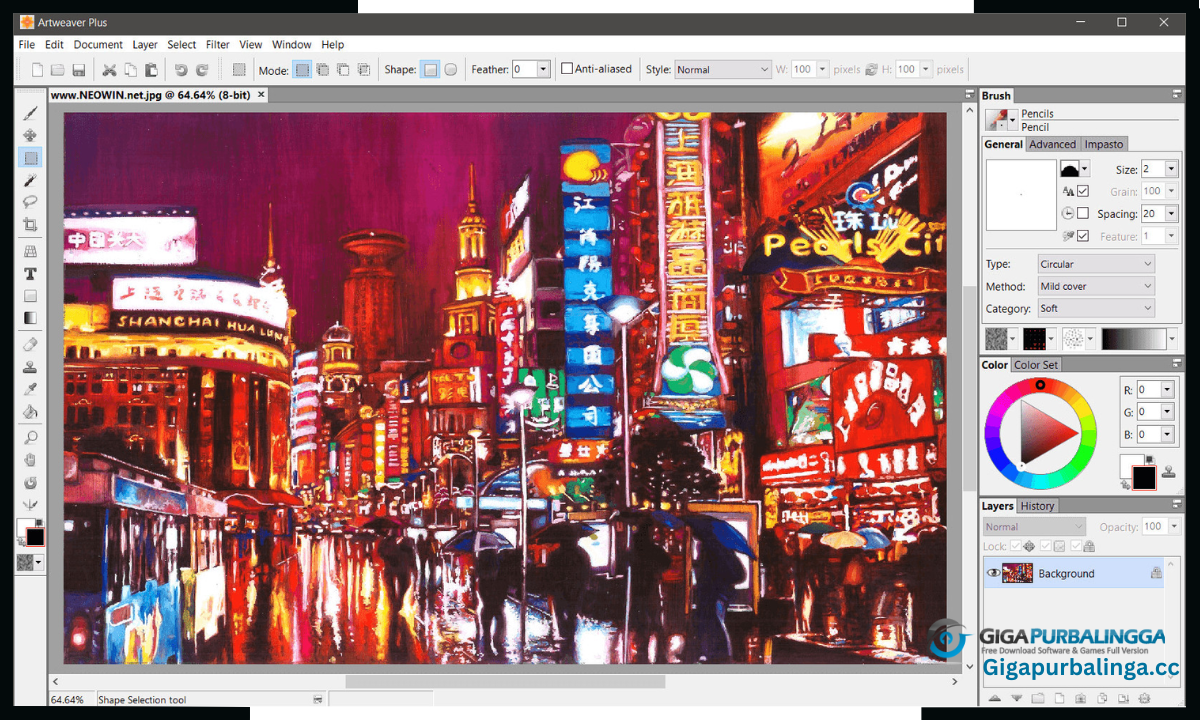This screenshot has width=1200, height=720.
Task: Switch to the Color Set tab
Action: (1036, 365)
